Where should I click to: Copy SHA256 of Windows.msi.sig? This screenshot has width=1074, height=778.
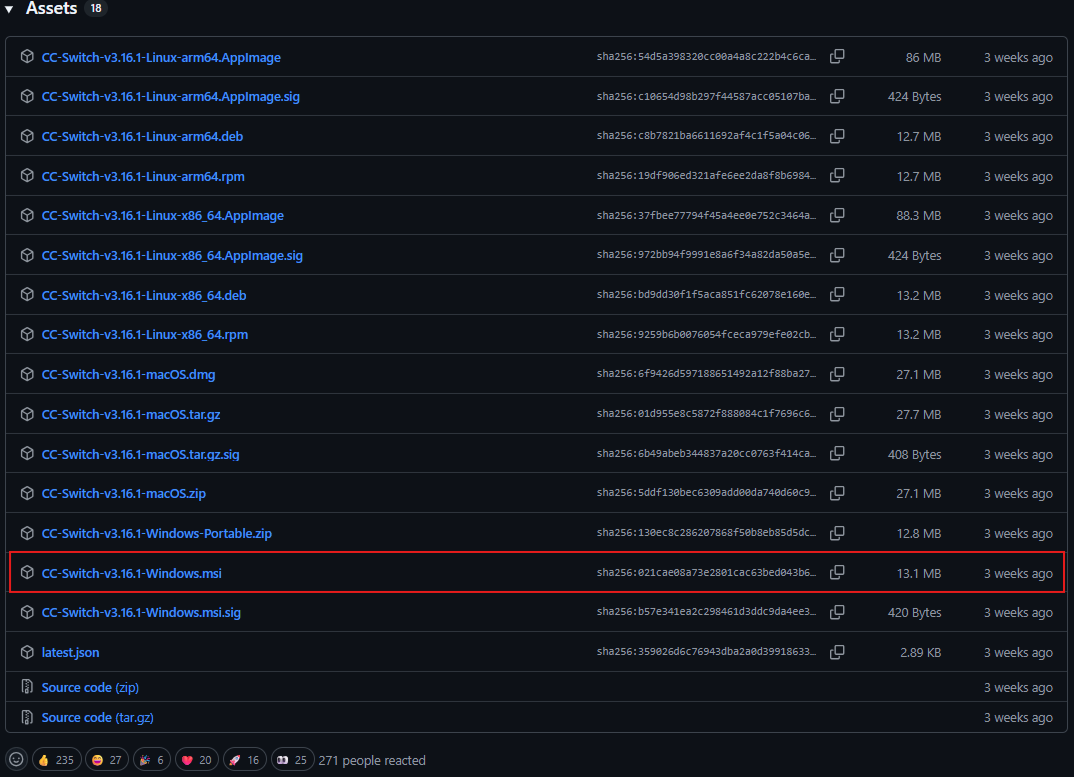point(837,612)
